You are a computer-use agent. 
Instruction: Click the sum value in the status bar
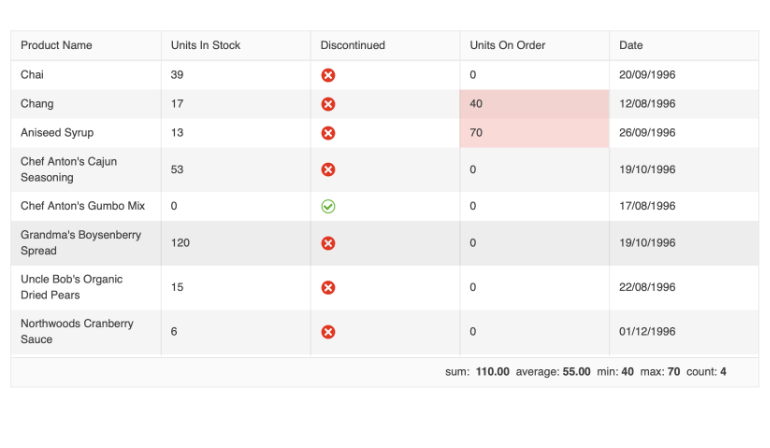[x=492, y=372]
